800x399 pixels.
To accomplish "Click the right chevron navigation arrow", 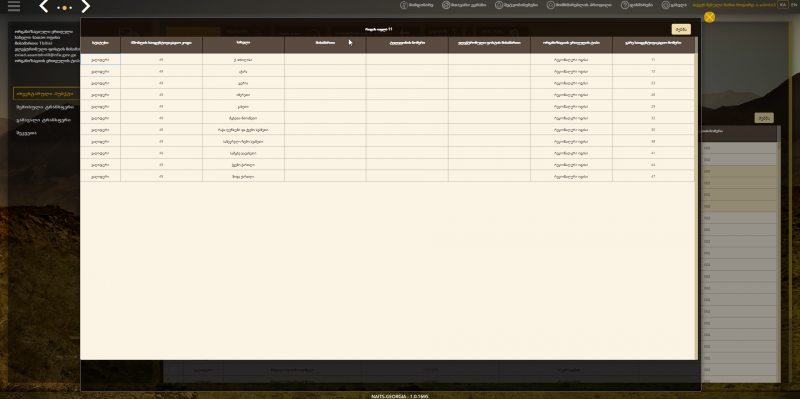I will click(86, 7).
